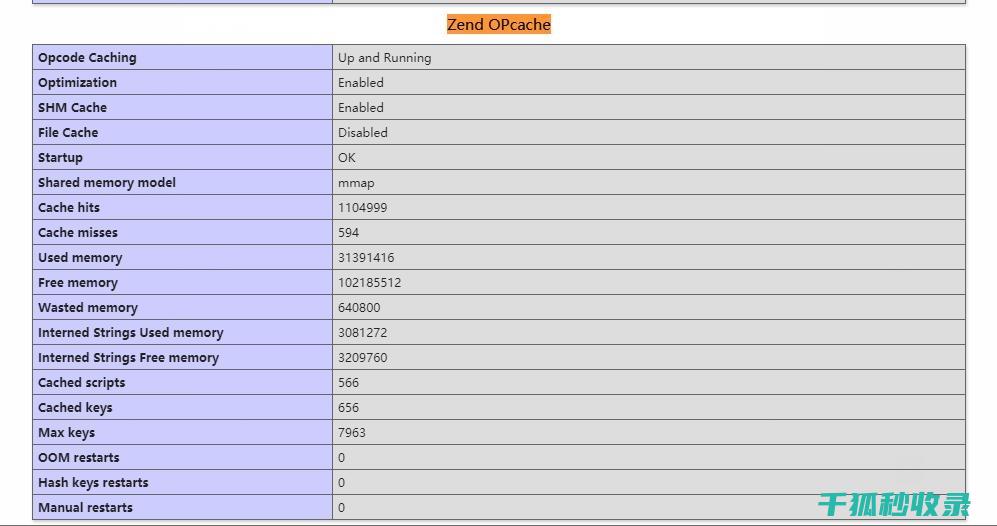
Task: Select Interned Strings Free memory label
Action: point(128,357)
